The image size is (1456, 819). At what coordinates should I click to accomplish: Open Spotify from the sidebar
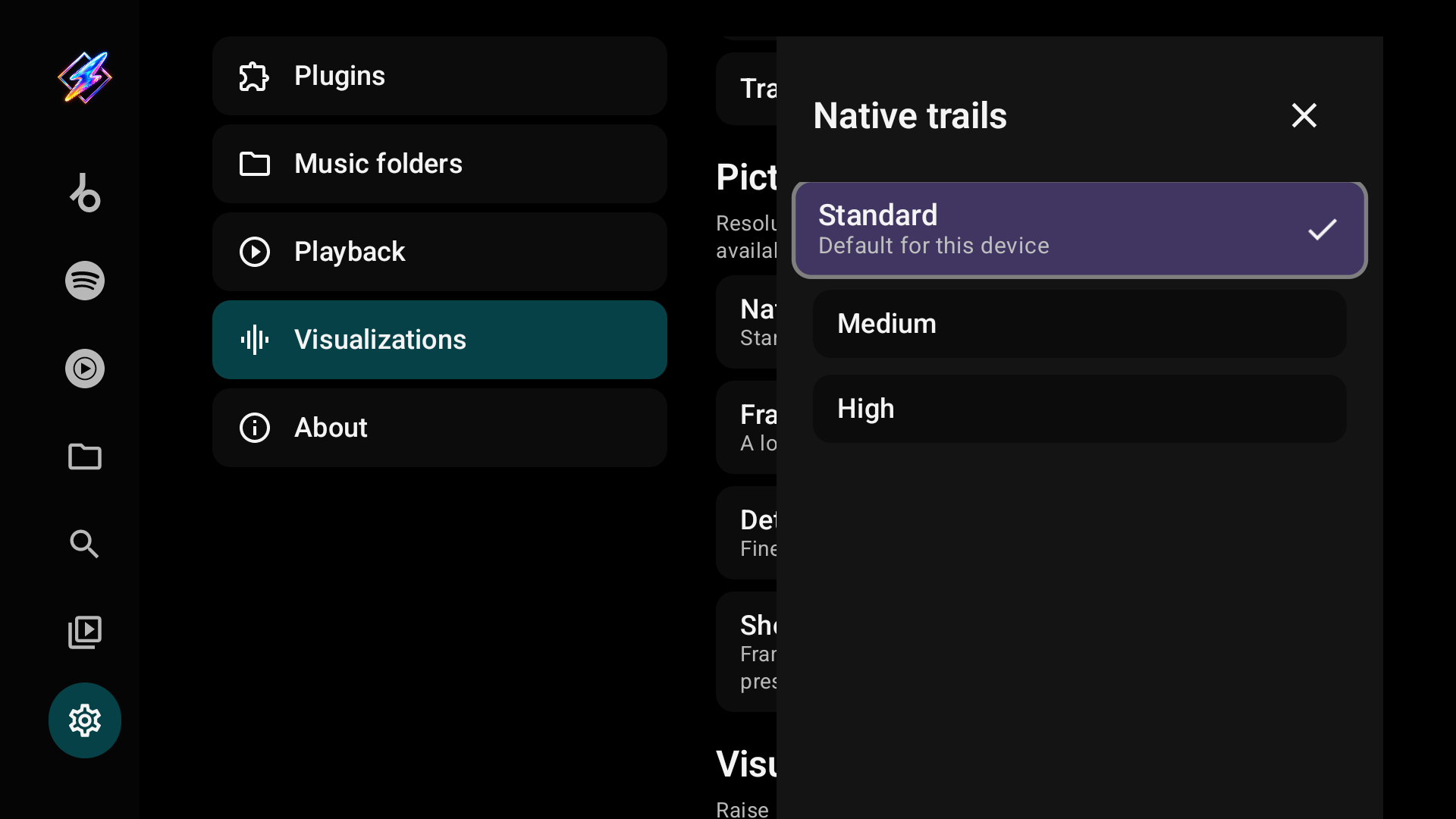pyautogui.click(x=85, y=281)
